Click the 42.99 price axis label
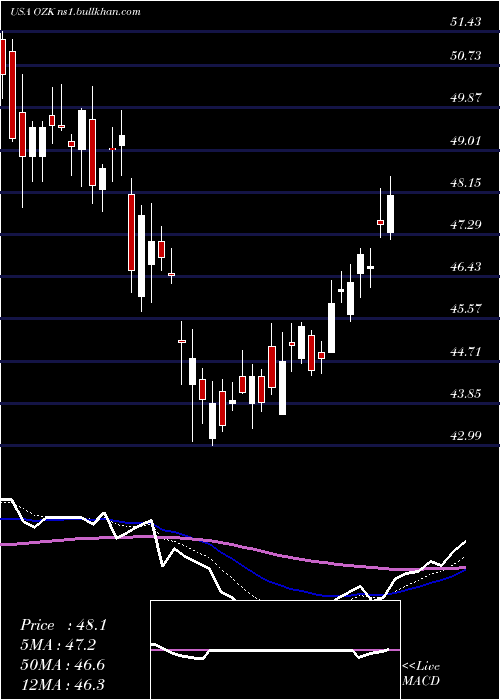 coord(466,435)
